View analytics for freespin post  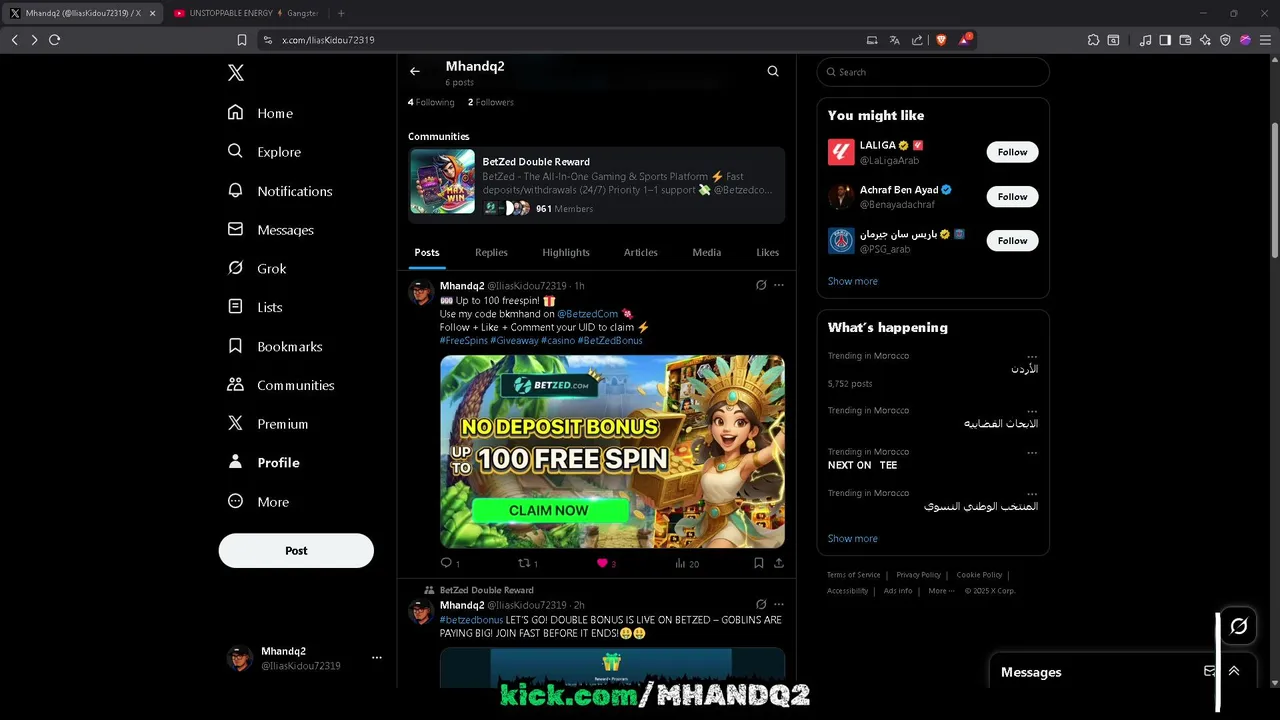[x=687, y=563]
